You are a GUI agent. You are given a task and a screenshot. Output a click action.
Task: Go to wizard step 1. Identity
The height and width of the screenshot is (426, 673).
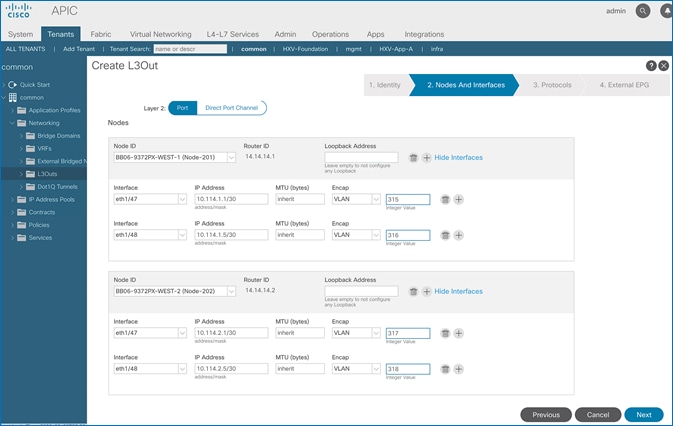pos(385,85)
